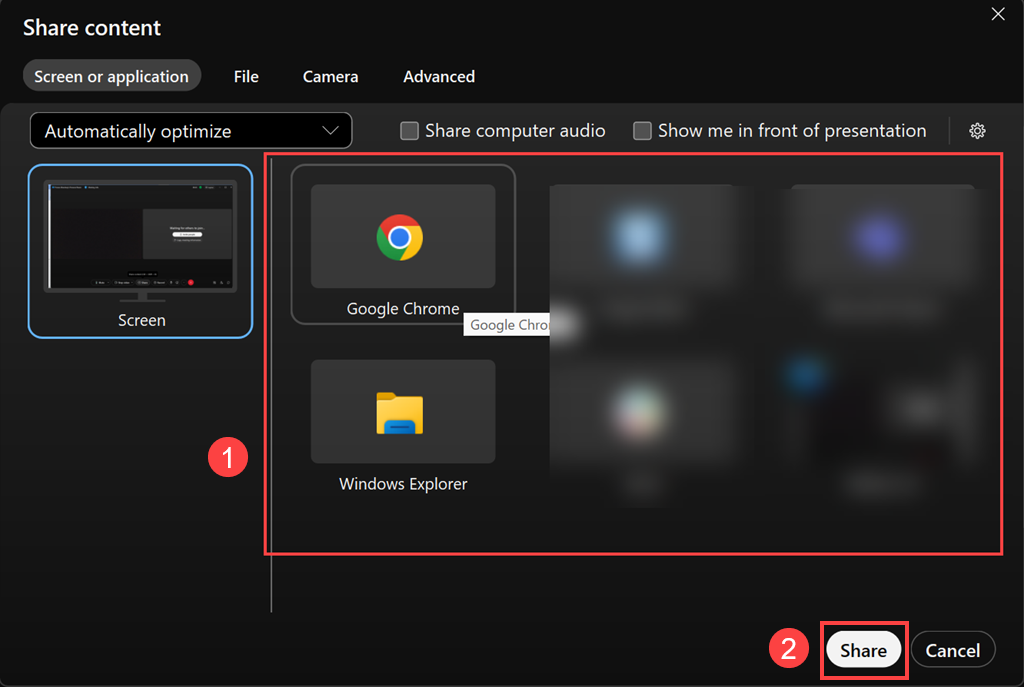Viewport: 1024px width, 687px height.
Task: Select the Screen or application tab
Action: click(x=111, y=76)
